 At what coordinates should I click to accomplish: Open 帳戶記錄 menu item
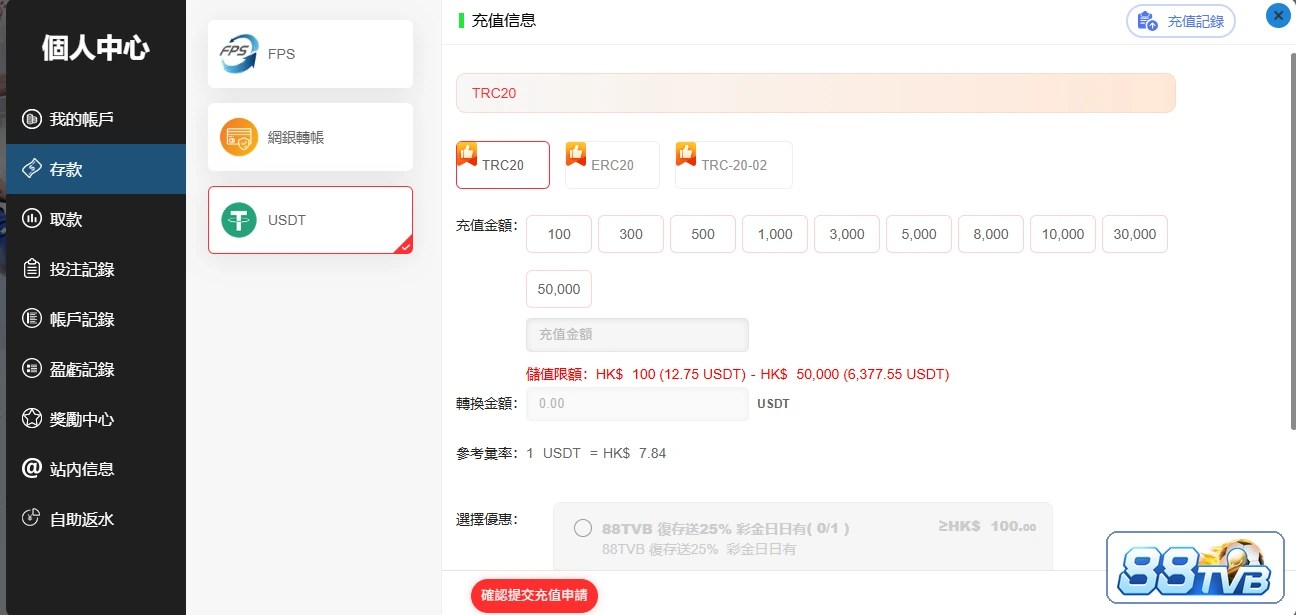96,319
